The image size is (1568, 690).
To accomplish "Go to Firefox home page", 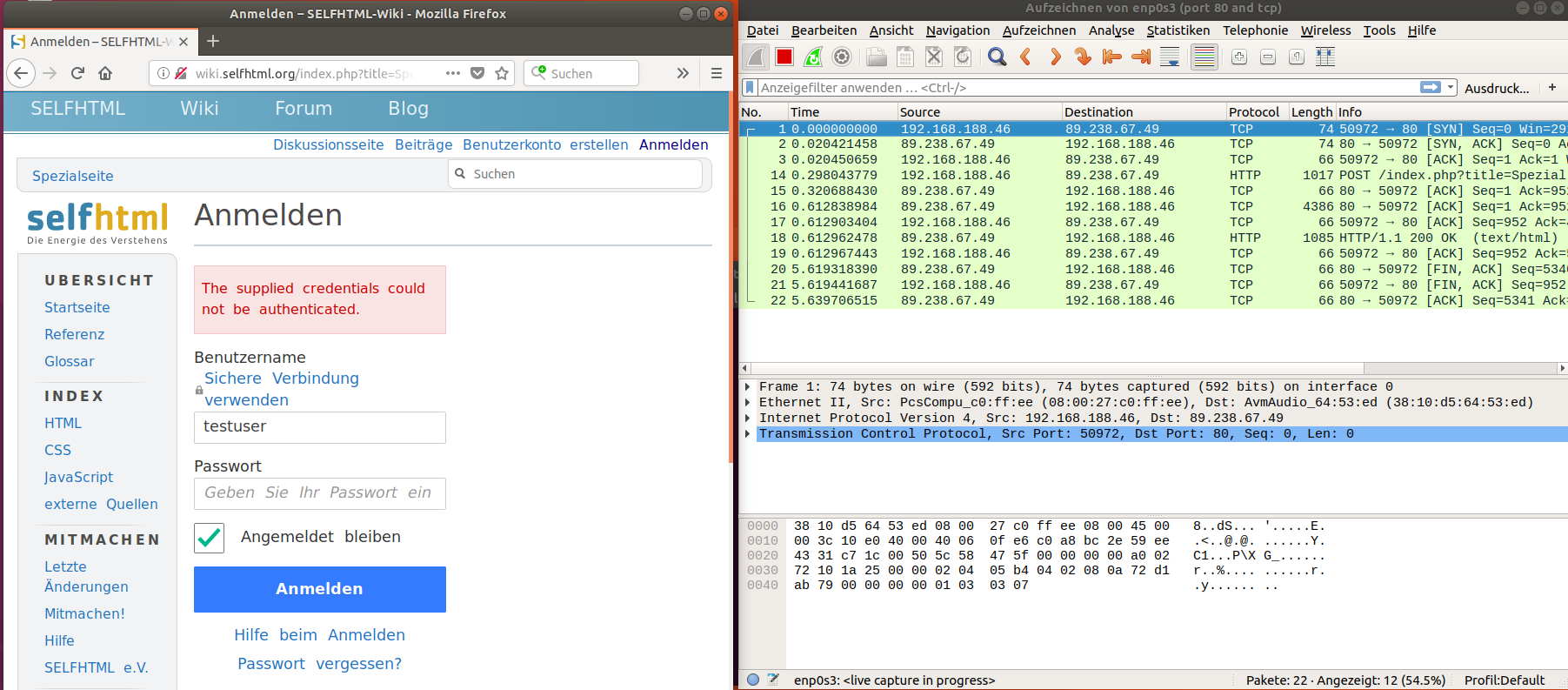I will click(105, 73).
